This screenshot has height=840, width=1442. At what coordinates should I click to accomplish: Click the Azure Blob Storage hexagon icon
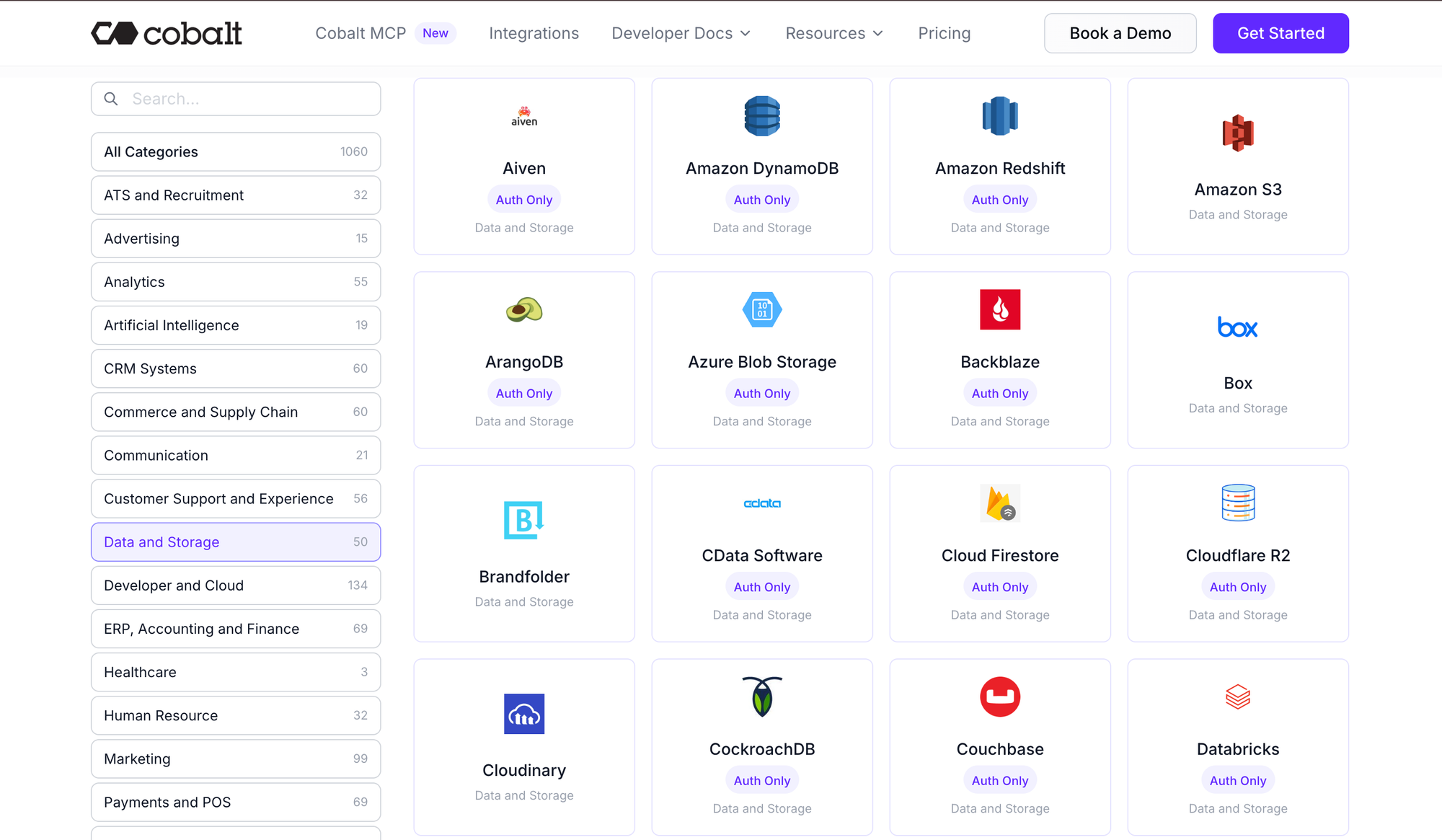pyautogui.click(x=762, y=310)
